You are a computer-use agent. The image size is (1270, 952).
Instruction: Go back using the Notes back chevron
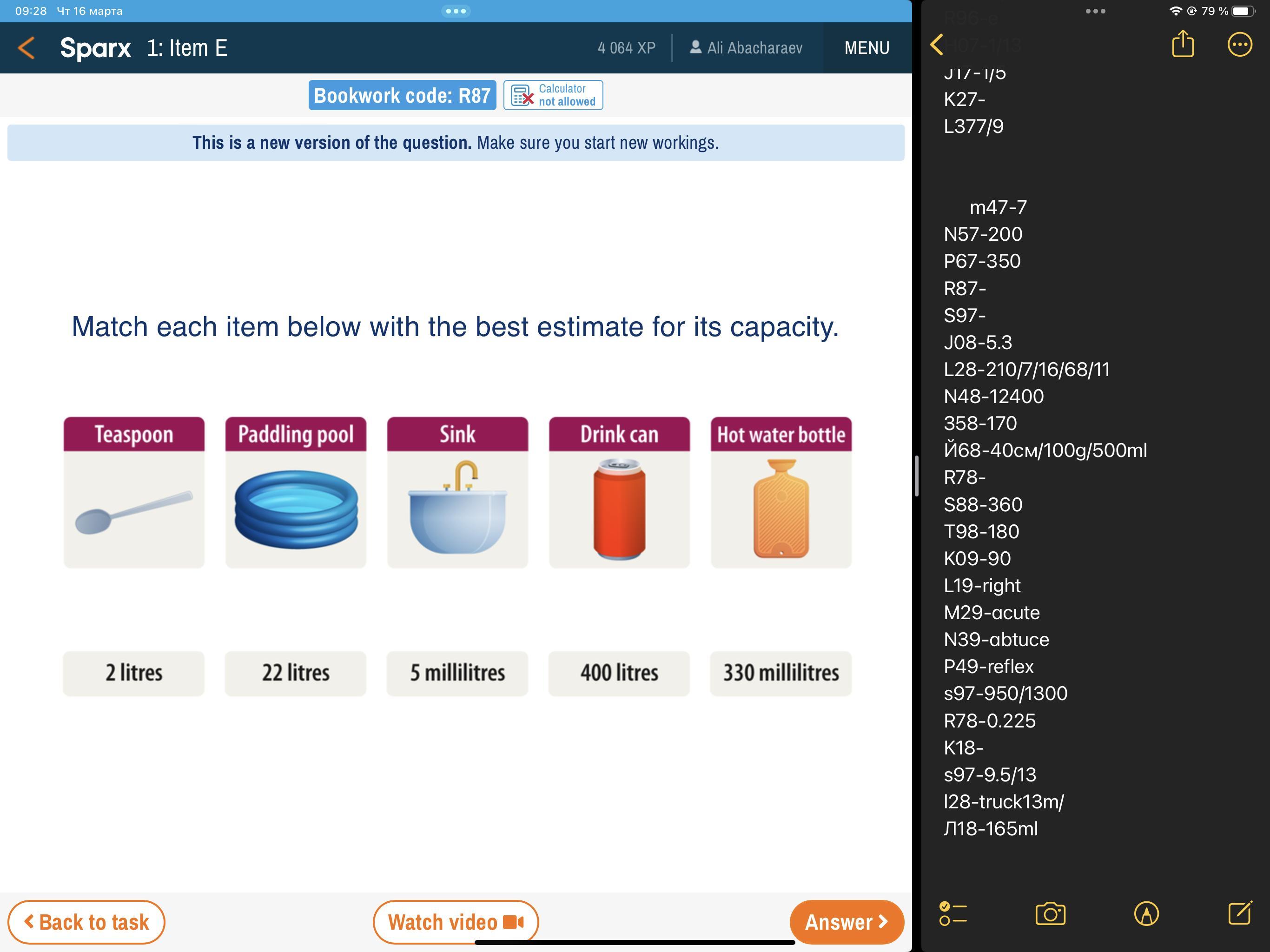click(937, 44)
